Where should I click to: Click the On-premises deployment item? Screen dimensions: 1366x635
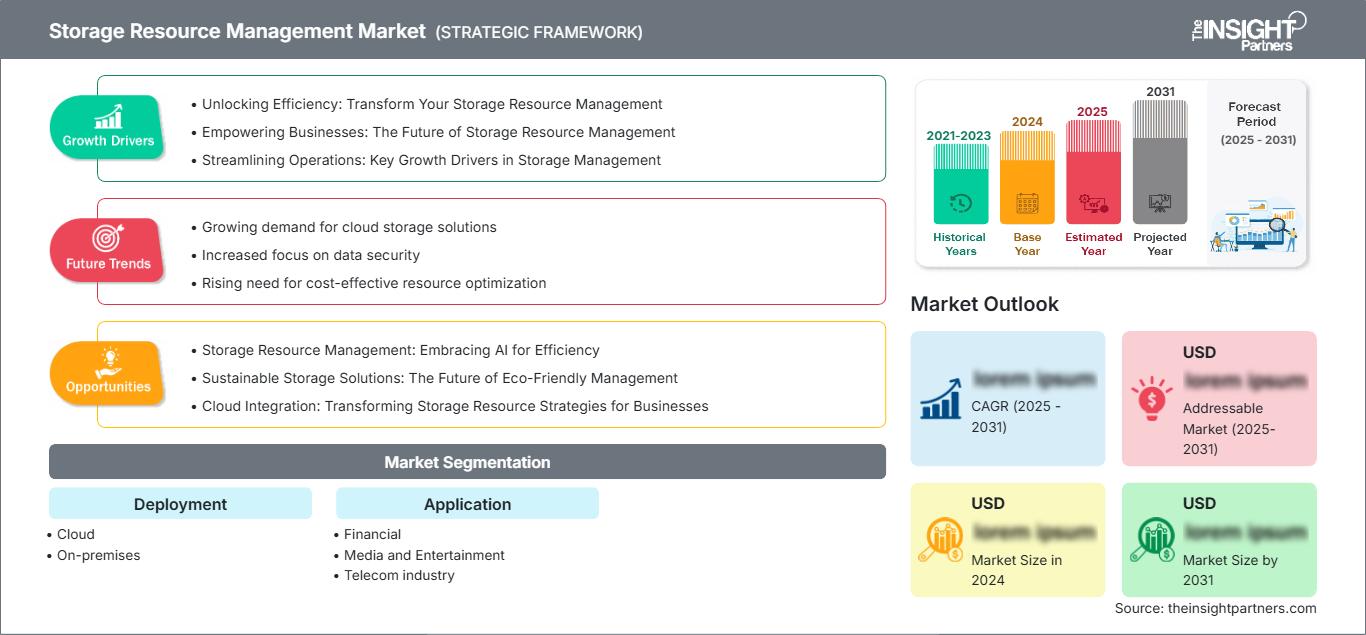click(x=99, y=555)
